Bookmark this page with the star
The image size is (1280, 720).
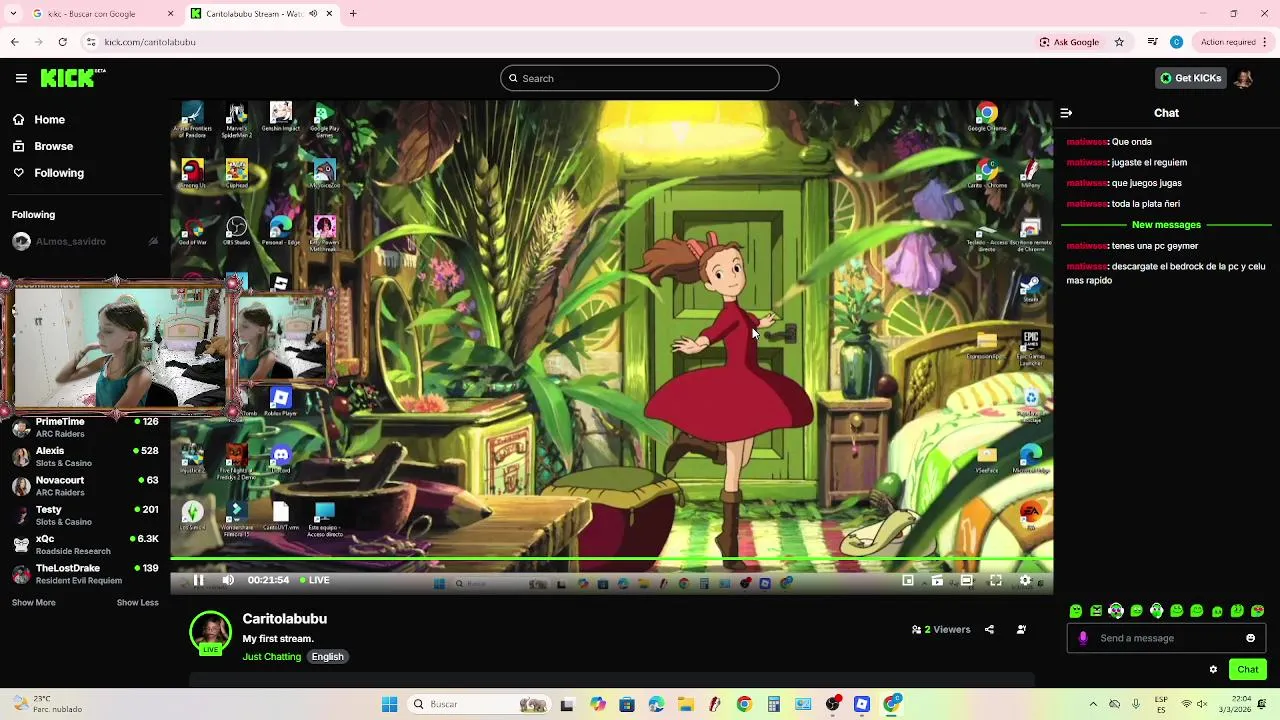click(1119, 42)
